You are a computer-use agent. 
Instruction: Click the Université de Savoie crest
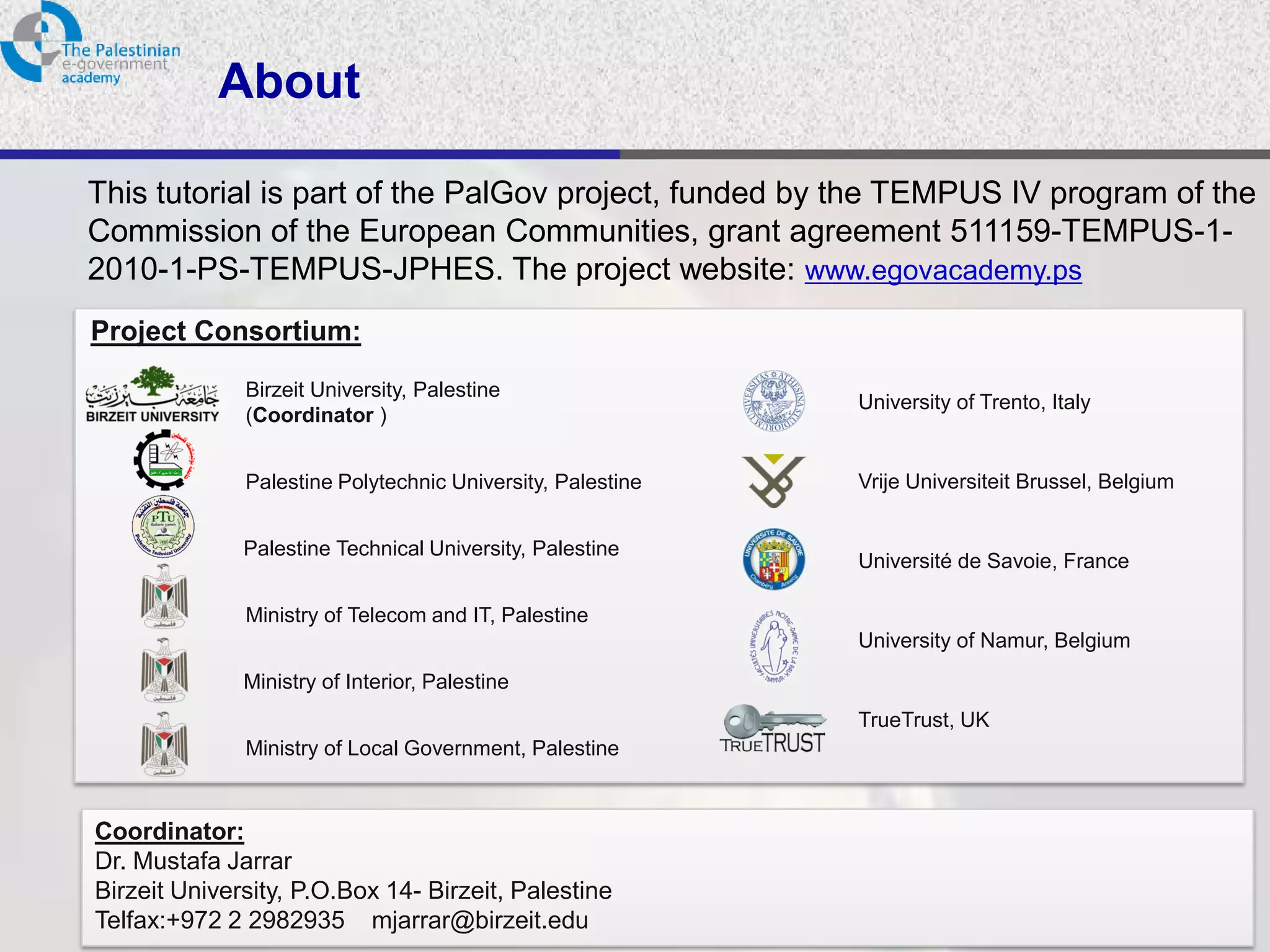[773, 560]
